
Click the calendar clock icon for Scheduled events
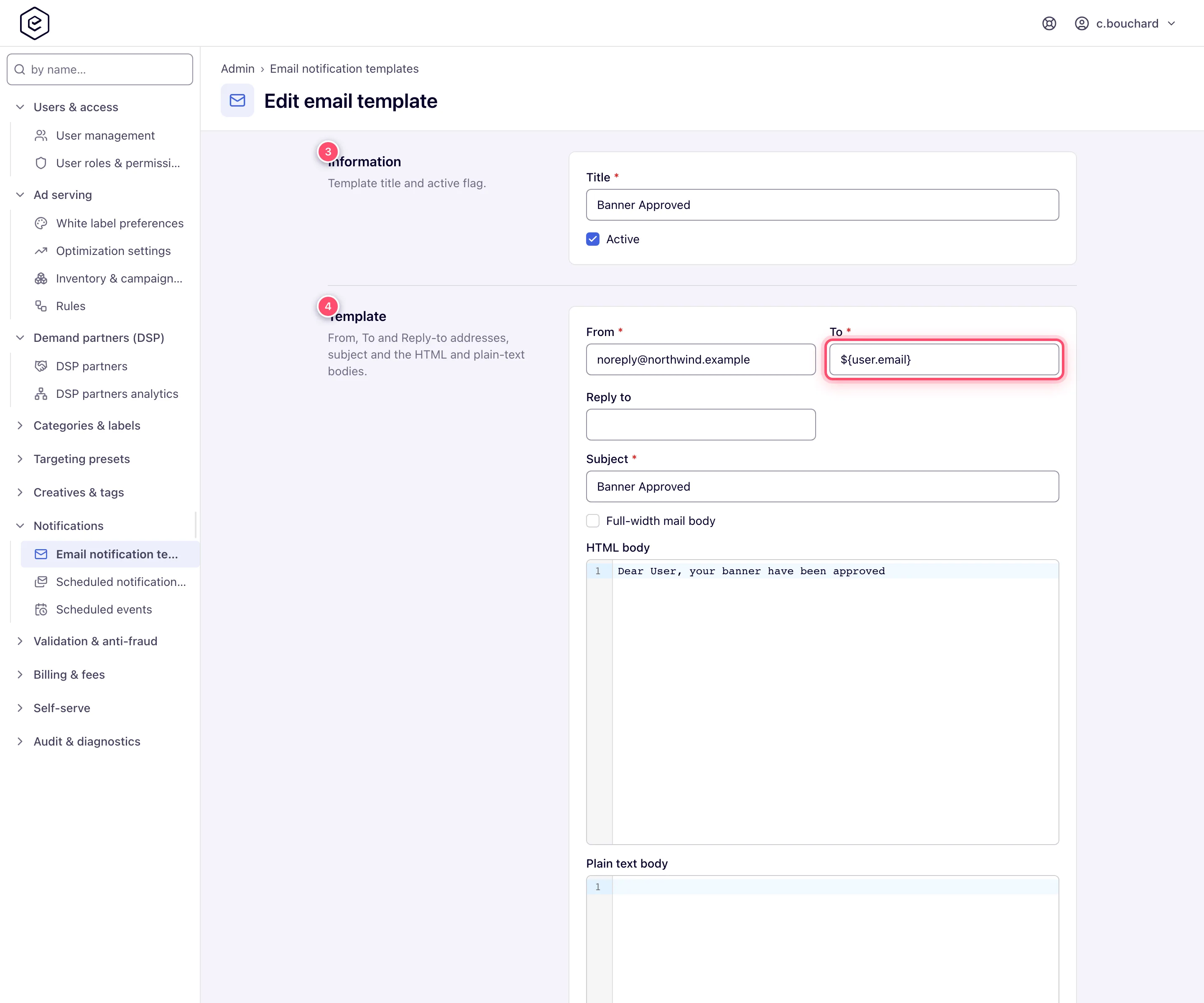41,609
